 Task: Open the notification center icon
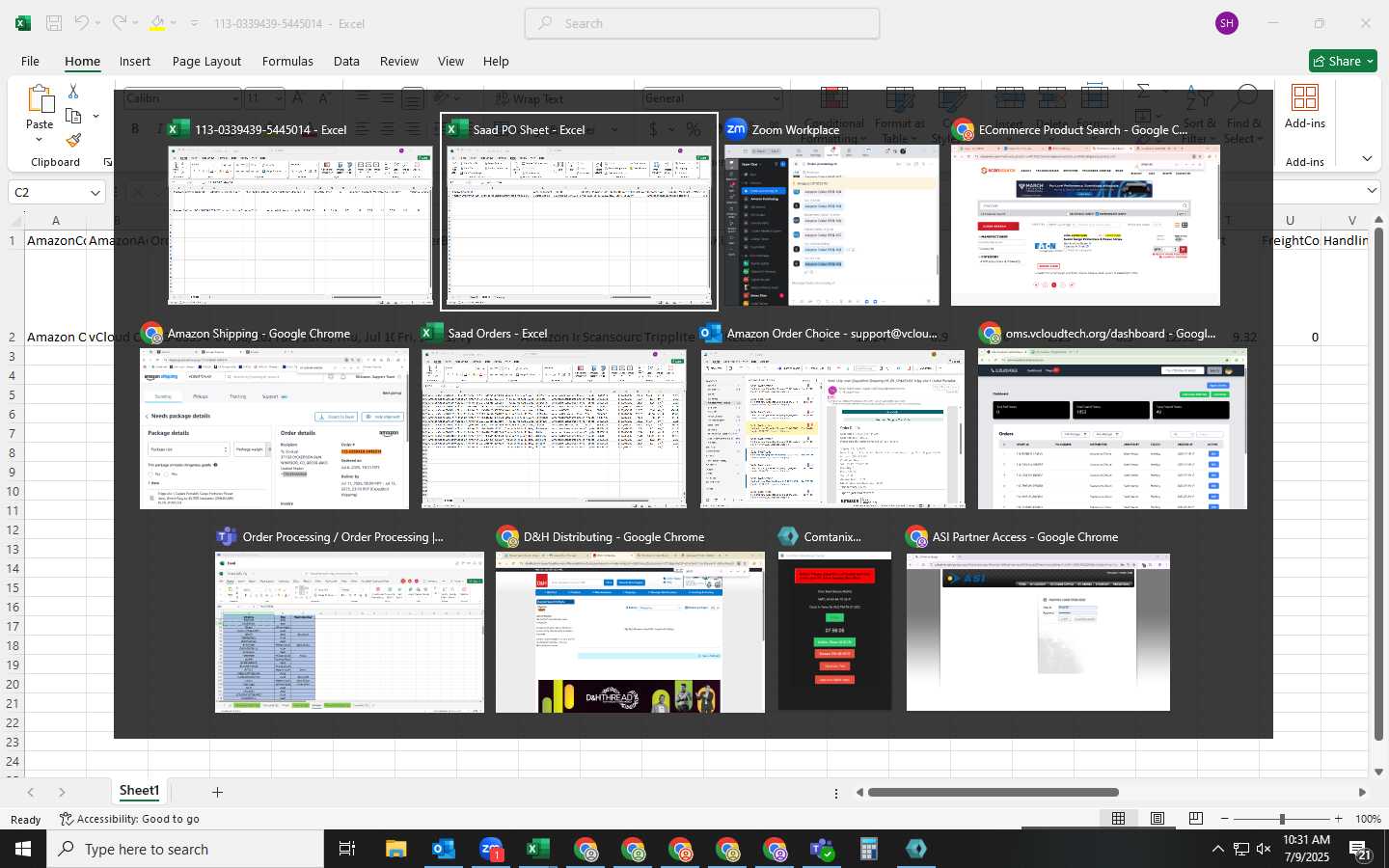(1359, 850)
